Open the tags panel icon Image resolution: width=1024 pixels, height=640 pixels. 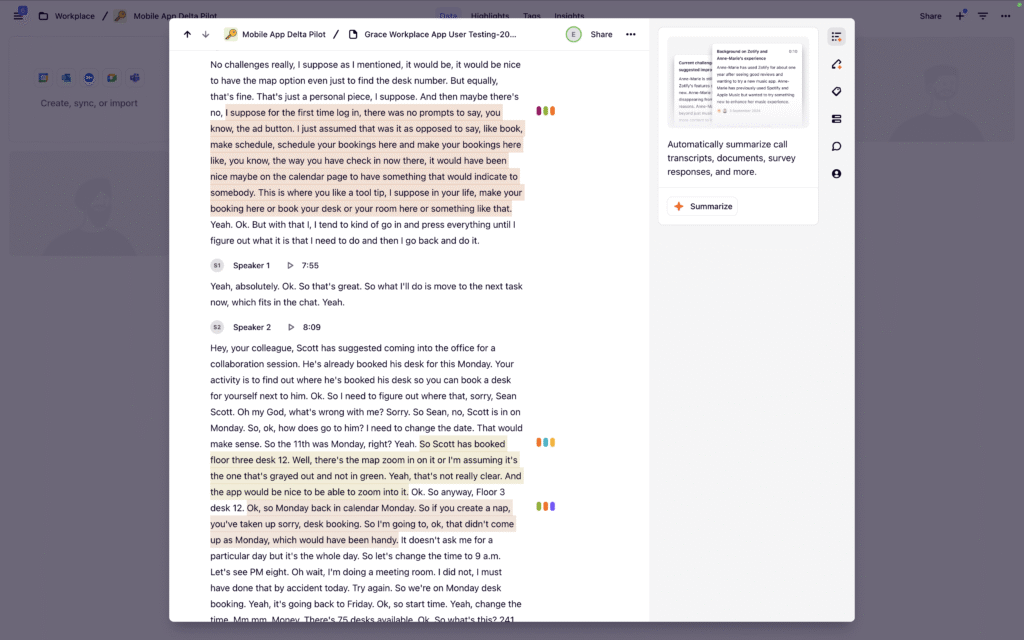pos(836,92)
